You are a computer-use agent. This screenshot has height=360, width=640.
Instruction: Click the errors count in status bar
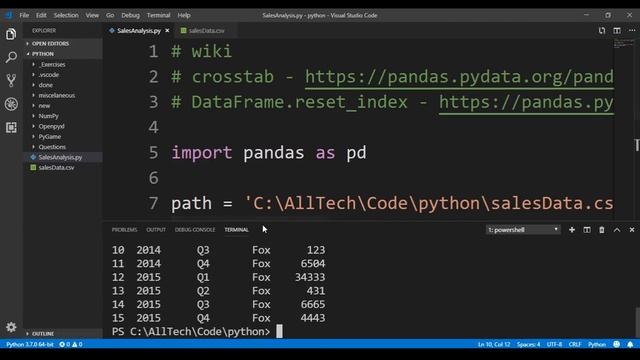(x=64, y=344)
